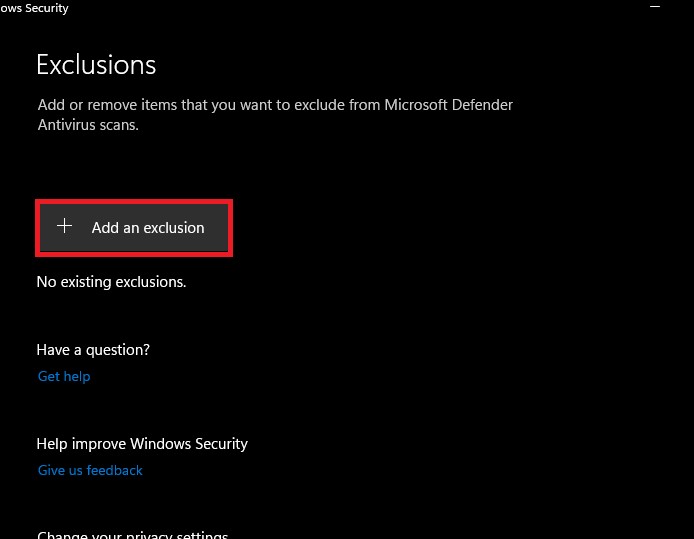Click the word 'exclude' in the description text
The width and height of the screenshot is (694, 539).
pyautogui.click(x=326, y=105)
